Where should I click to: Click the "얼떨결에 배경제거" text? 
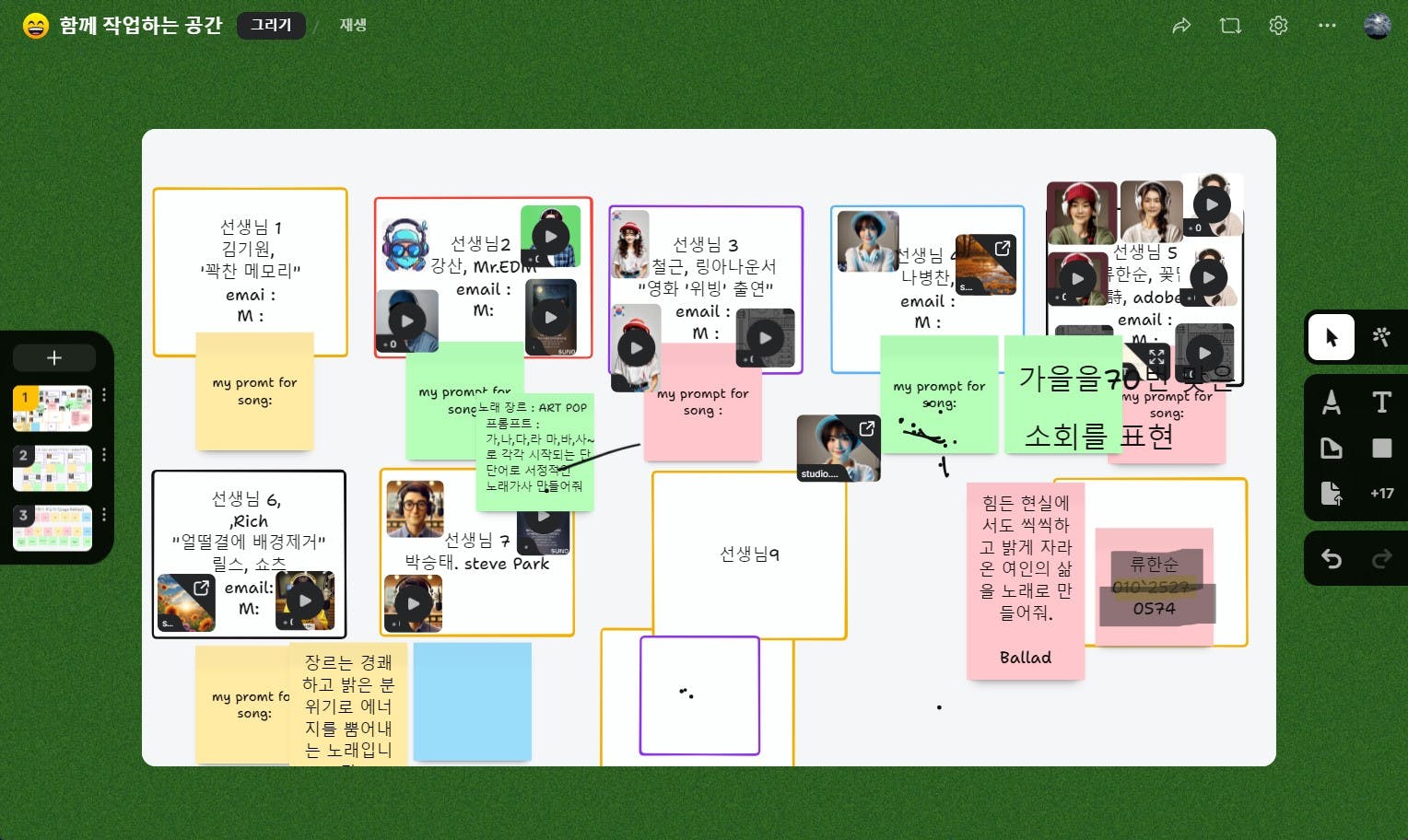pos(249,542)
